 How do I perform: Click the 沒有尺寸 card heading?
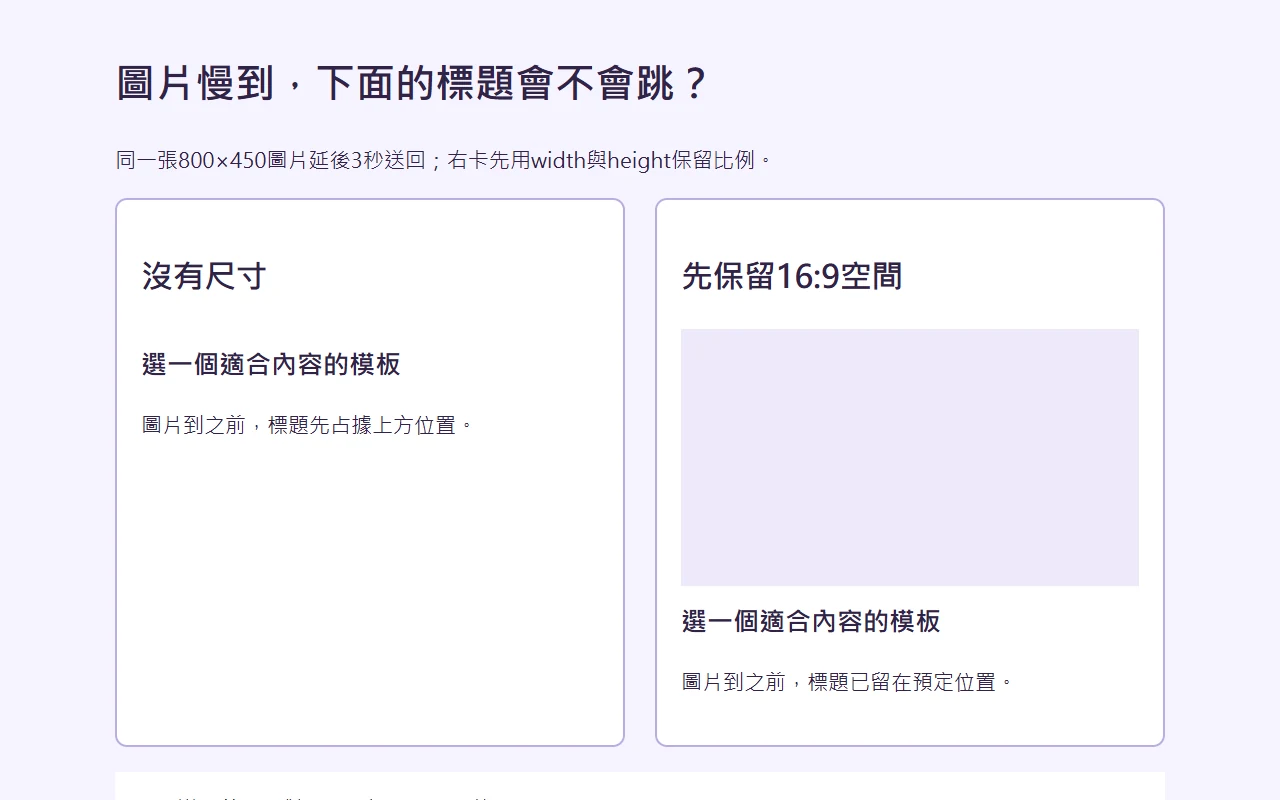click(204, 276)
